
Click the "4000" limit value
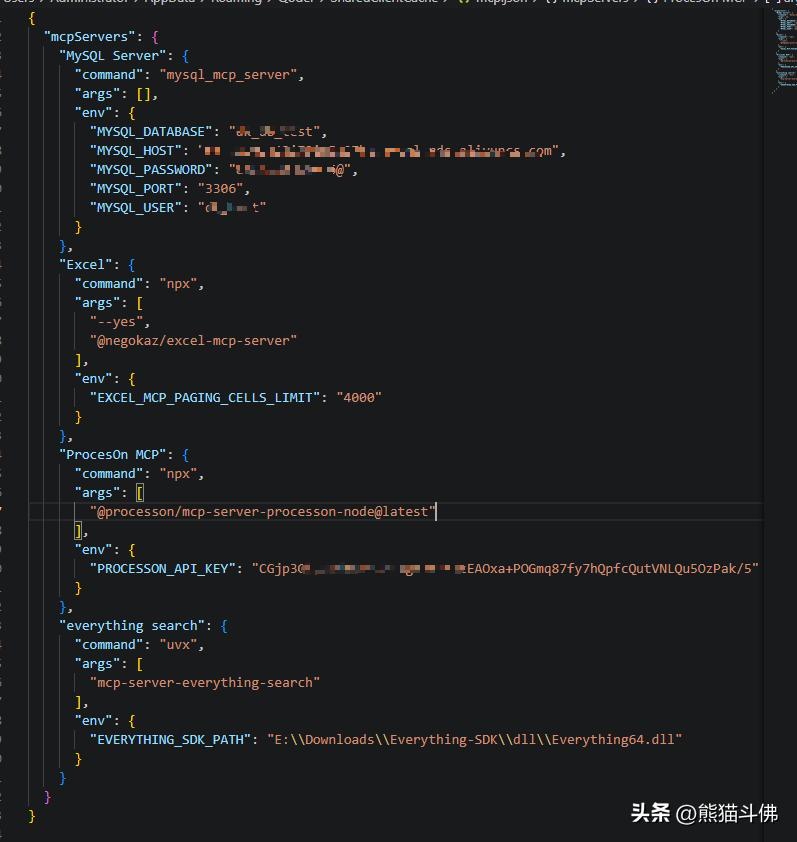coord(363,397)
